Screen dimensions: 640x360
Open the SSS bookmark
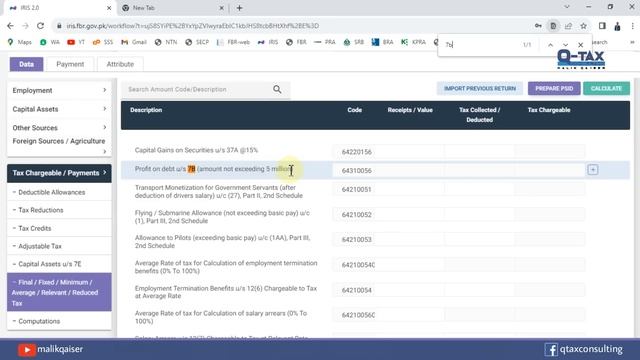click(x=103, y=42)
